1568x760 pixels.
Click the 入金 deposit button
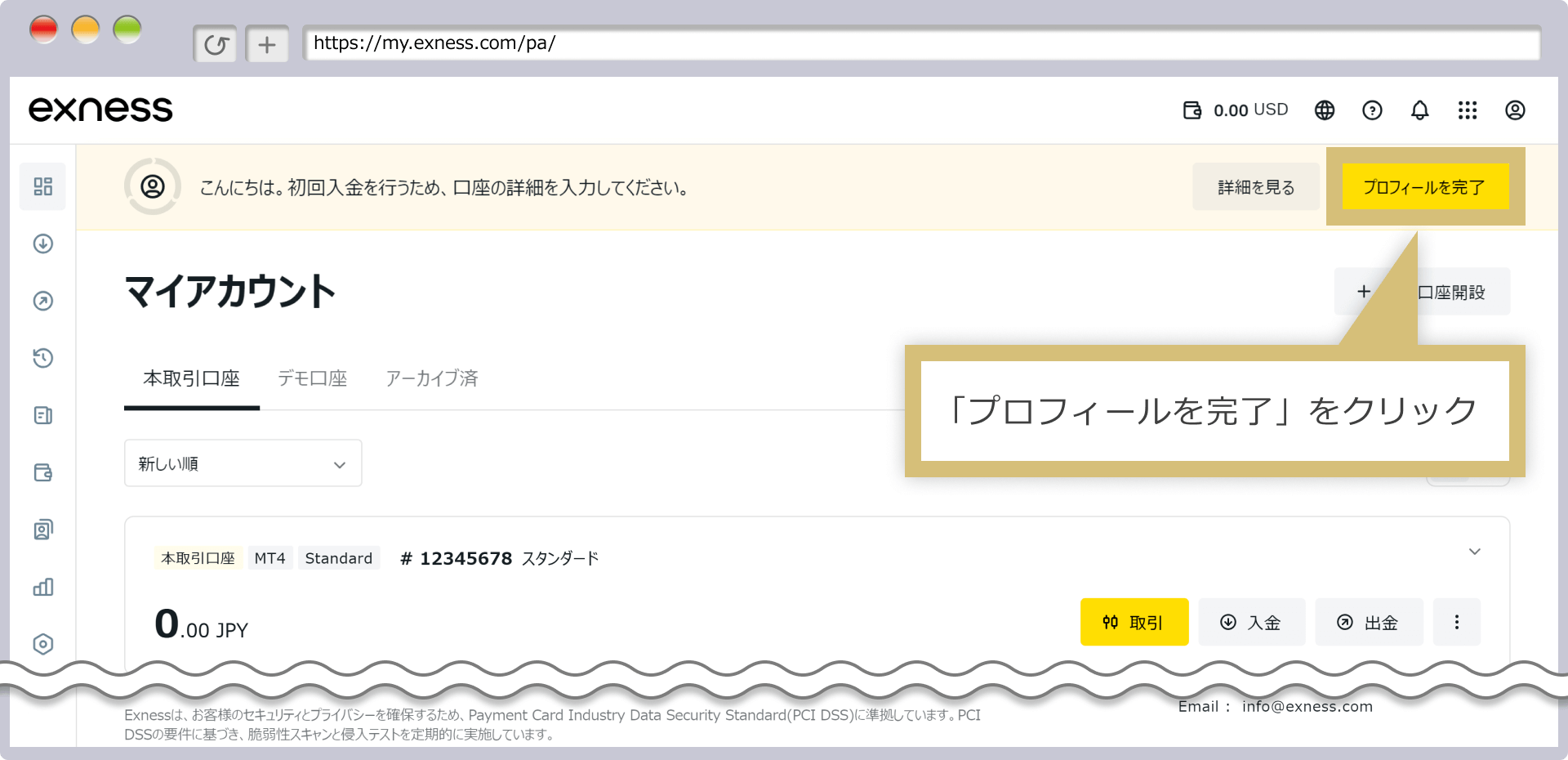click(x=1251, y=622)
